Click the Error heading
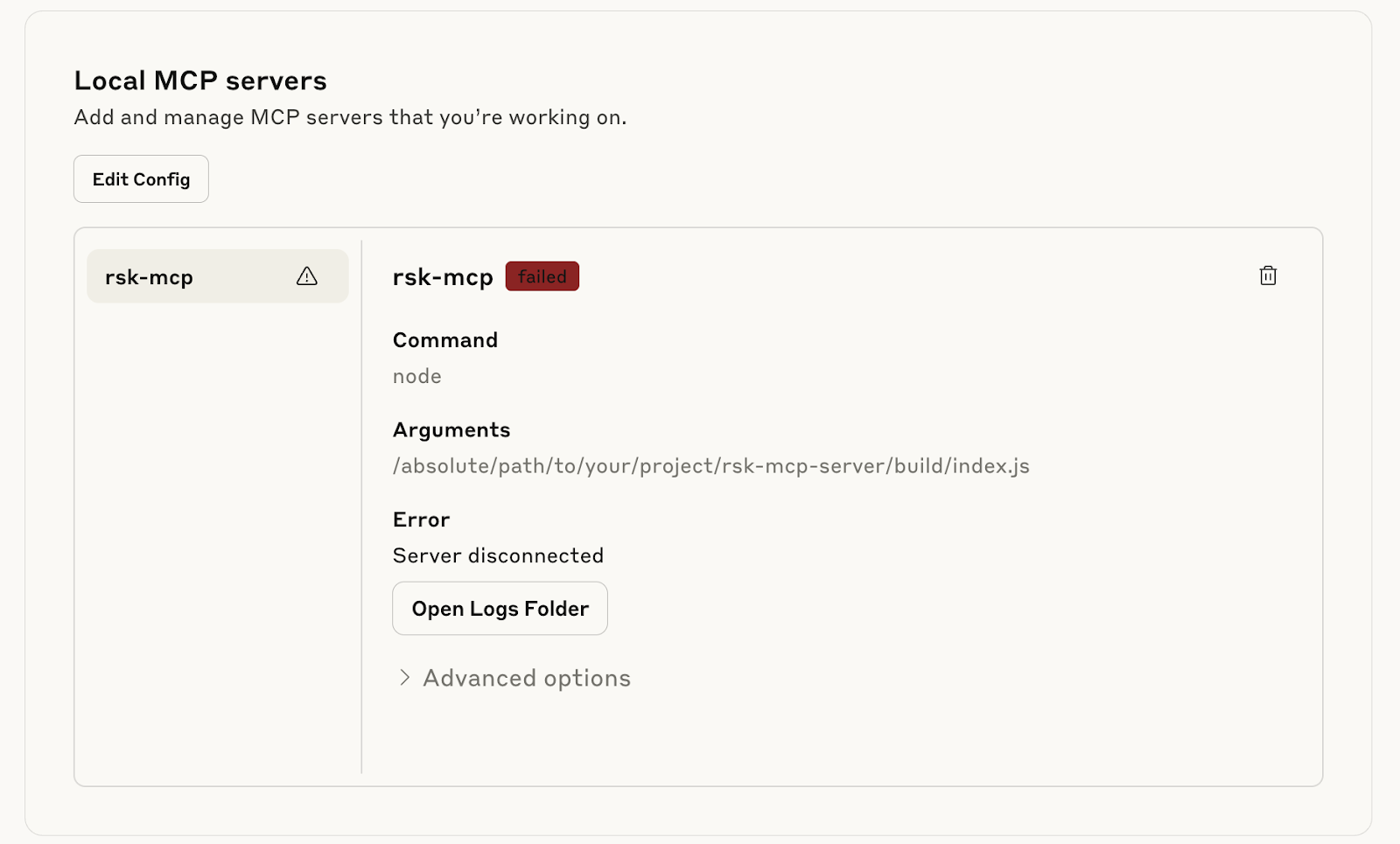 421,520
